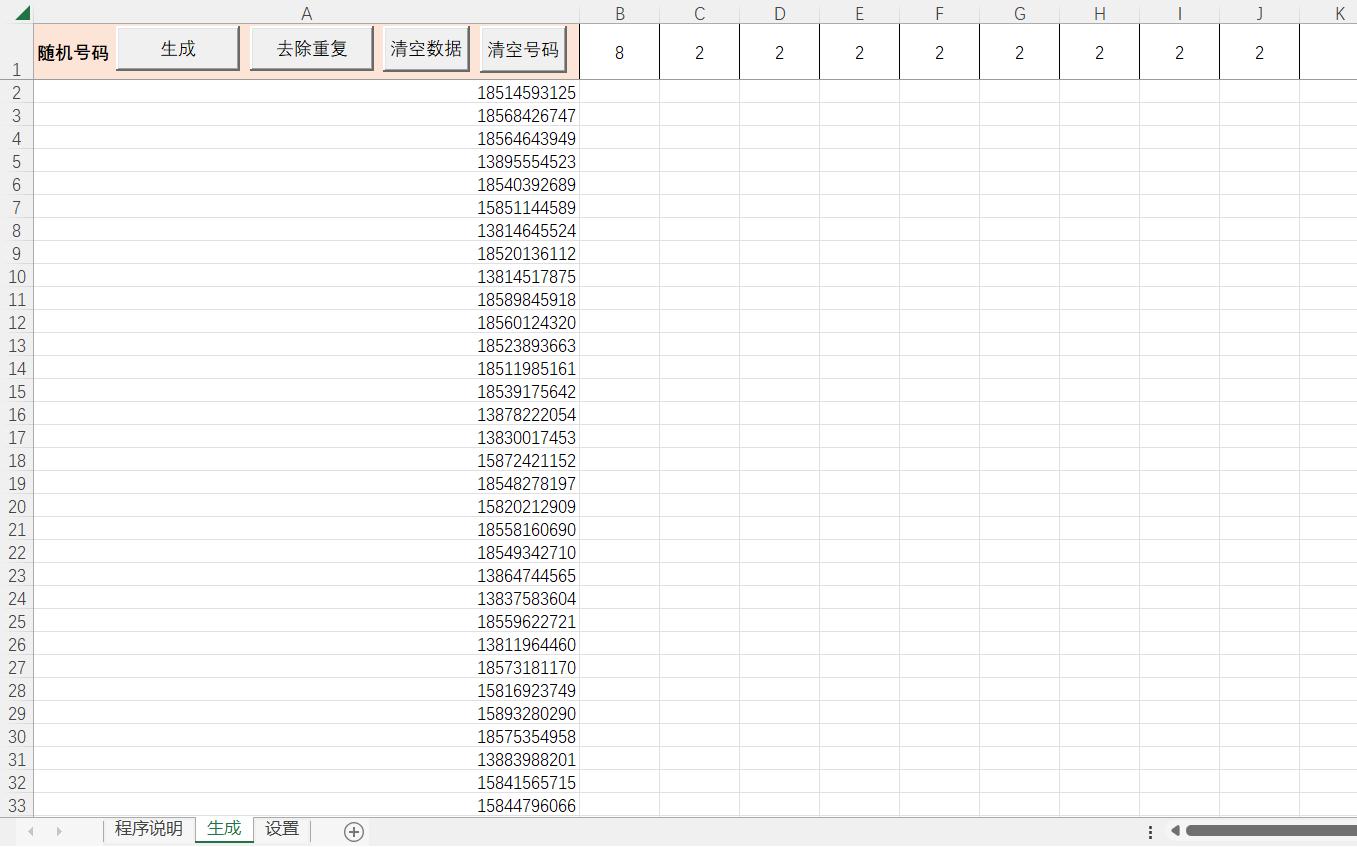Viewport: 1357px width, 847px height.
Task: Click the right sheet navigation arrow
Action: 58,831
